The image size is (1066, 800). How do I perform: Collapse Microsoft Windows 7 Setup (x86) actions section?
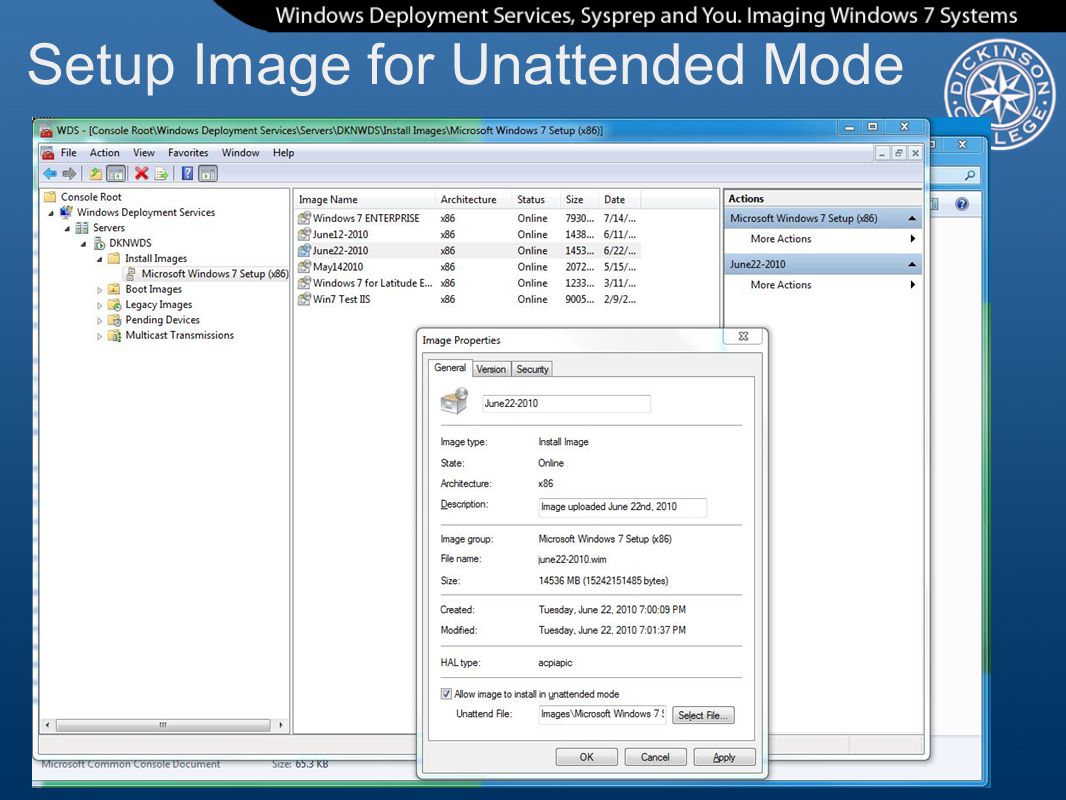point(912,218)
